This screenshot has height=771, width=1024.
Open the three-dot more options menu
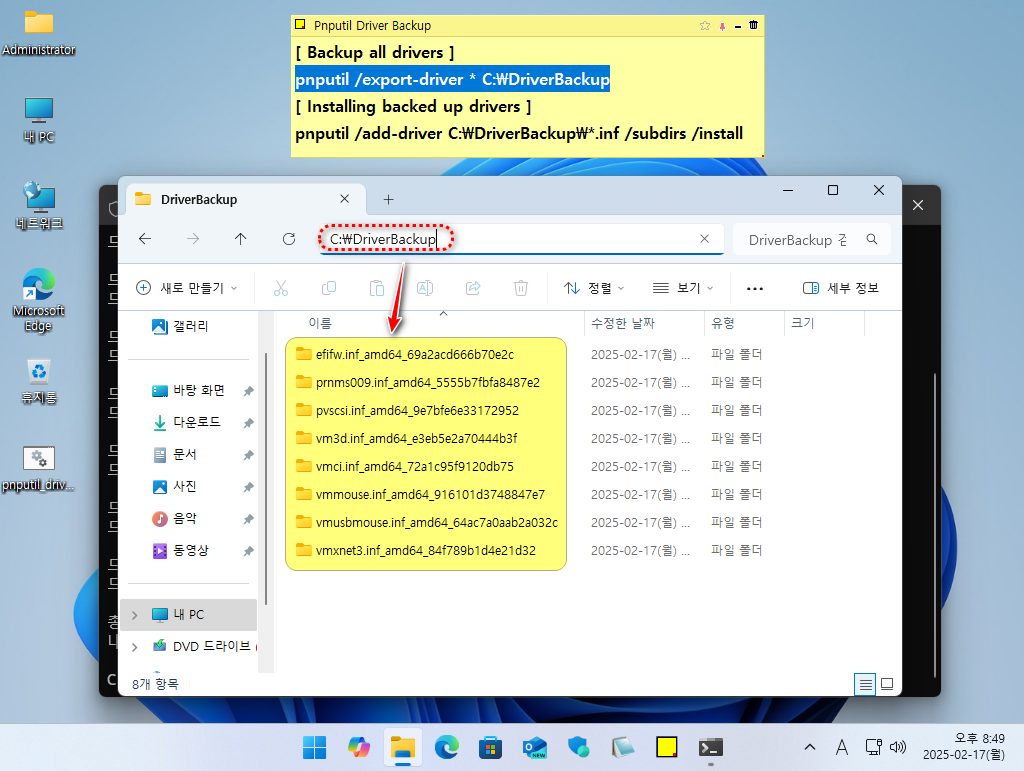coord(755,289)
